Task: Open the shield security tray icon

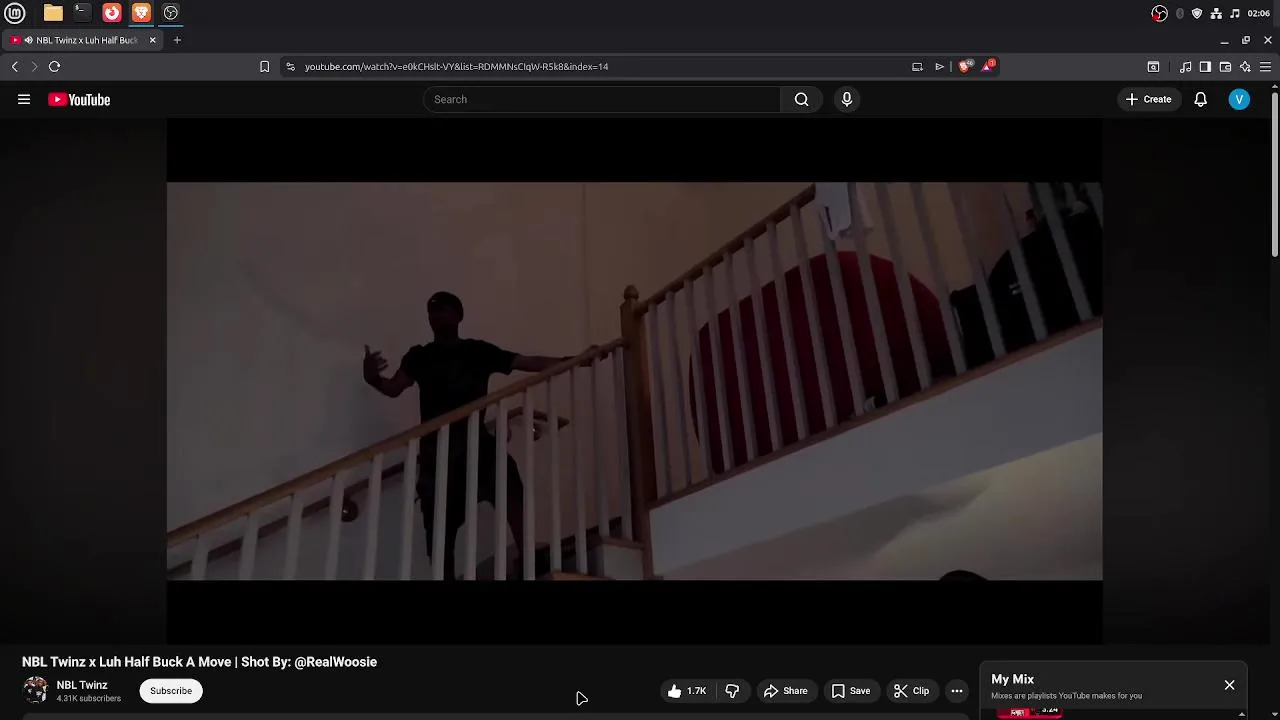Action: [1197, 13]
